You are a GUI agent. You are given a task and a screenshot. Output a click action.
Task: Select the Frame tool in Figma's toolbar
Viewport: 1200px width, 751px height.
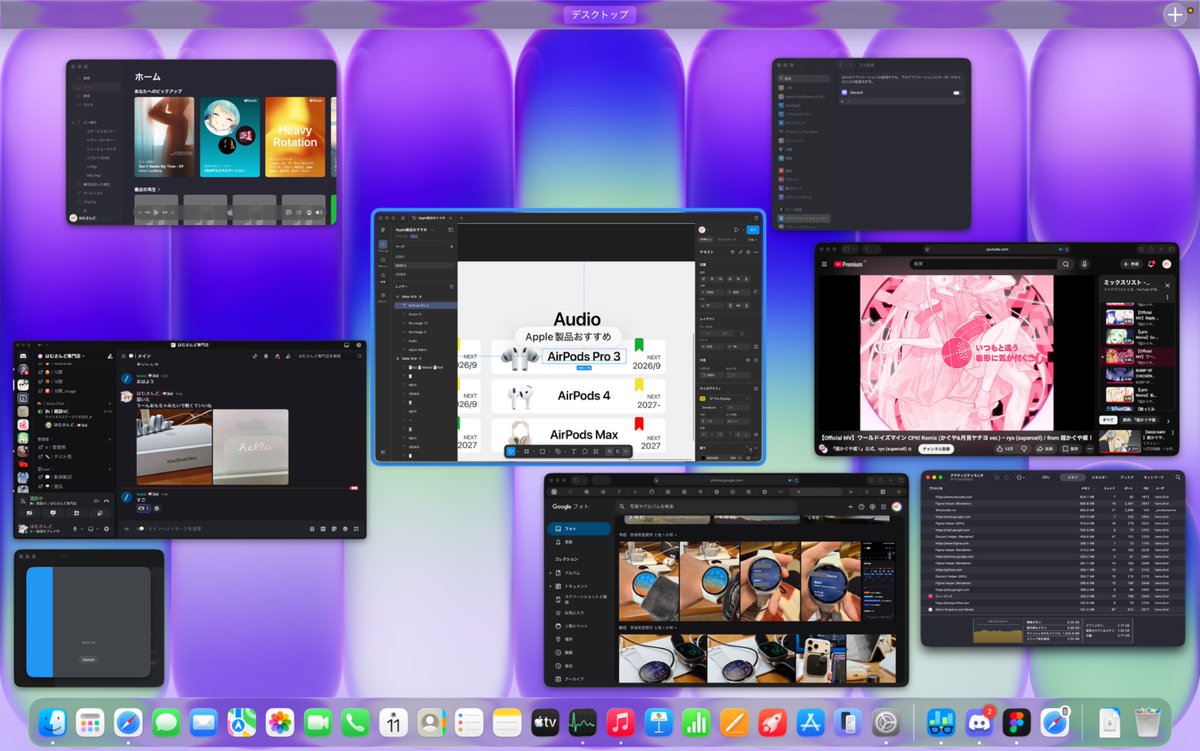click(x=526, y=451)
